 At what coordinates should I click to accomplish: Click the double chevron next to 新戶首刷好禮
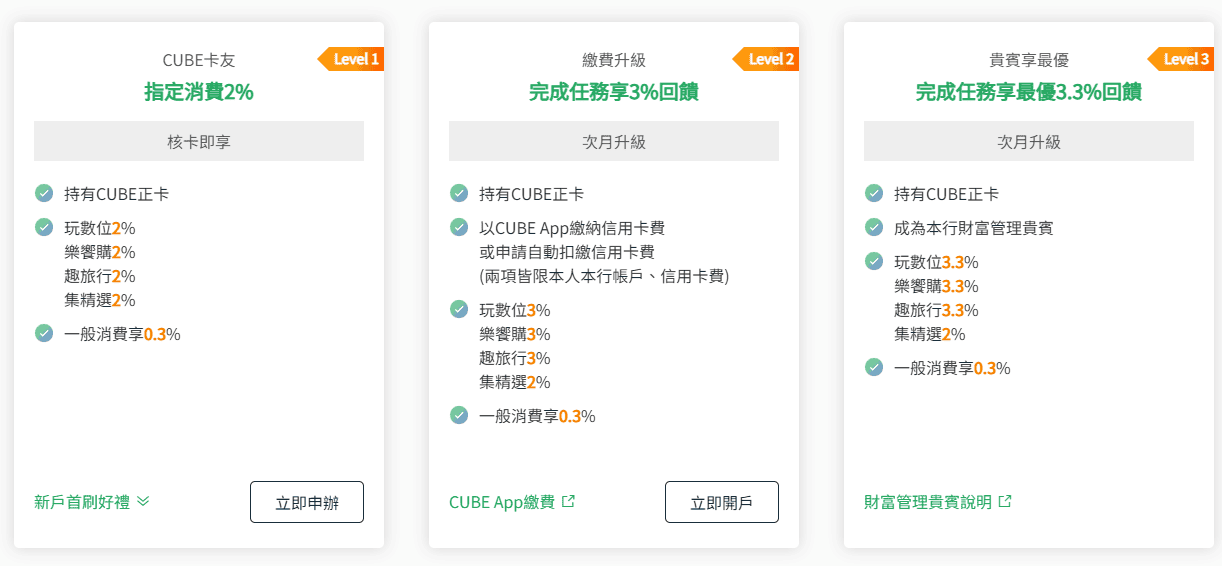143,502
